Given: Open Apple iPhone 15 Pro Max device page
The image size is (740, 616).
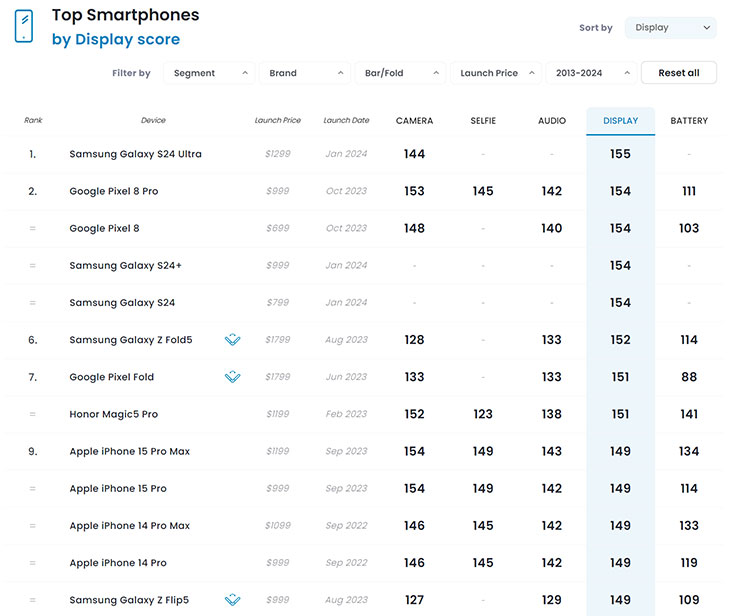Looking at the screenshot, I should [129, 451].
